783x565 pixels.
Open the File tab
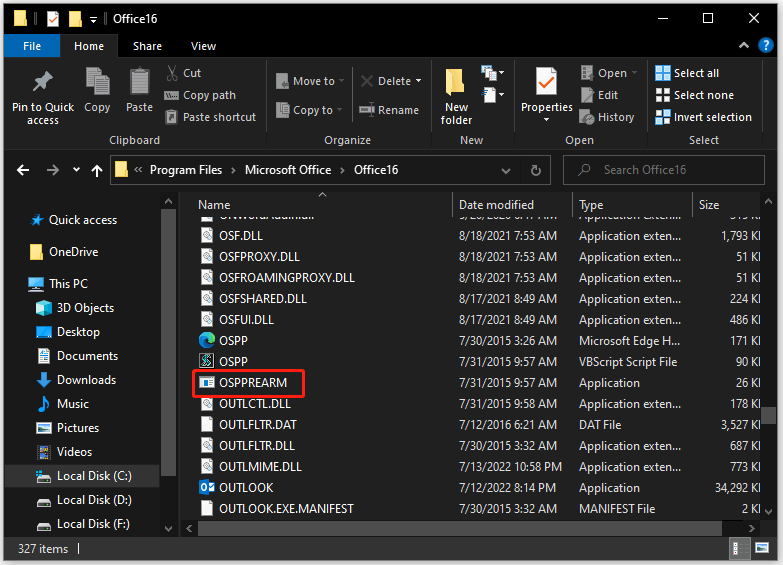(x=32, y=46)
